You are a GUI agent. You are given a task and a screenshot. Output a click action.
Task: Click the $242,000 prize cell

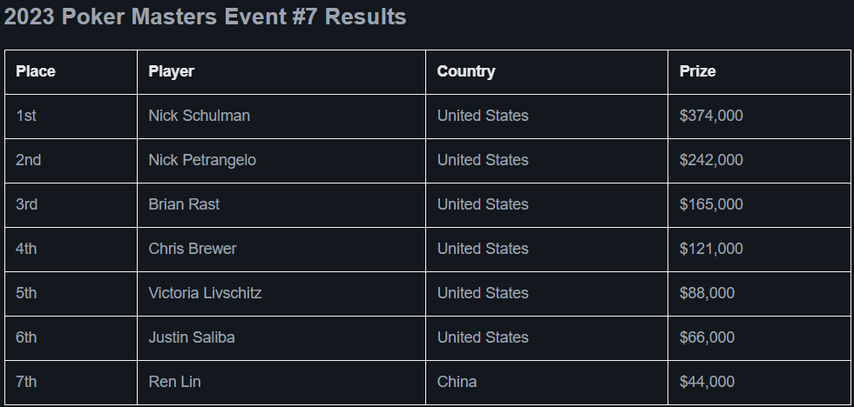pyautogui.click(x=759, y=161)
